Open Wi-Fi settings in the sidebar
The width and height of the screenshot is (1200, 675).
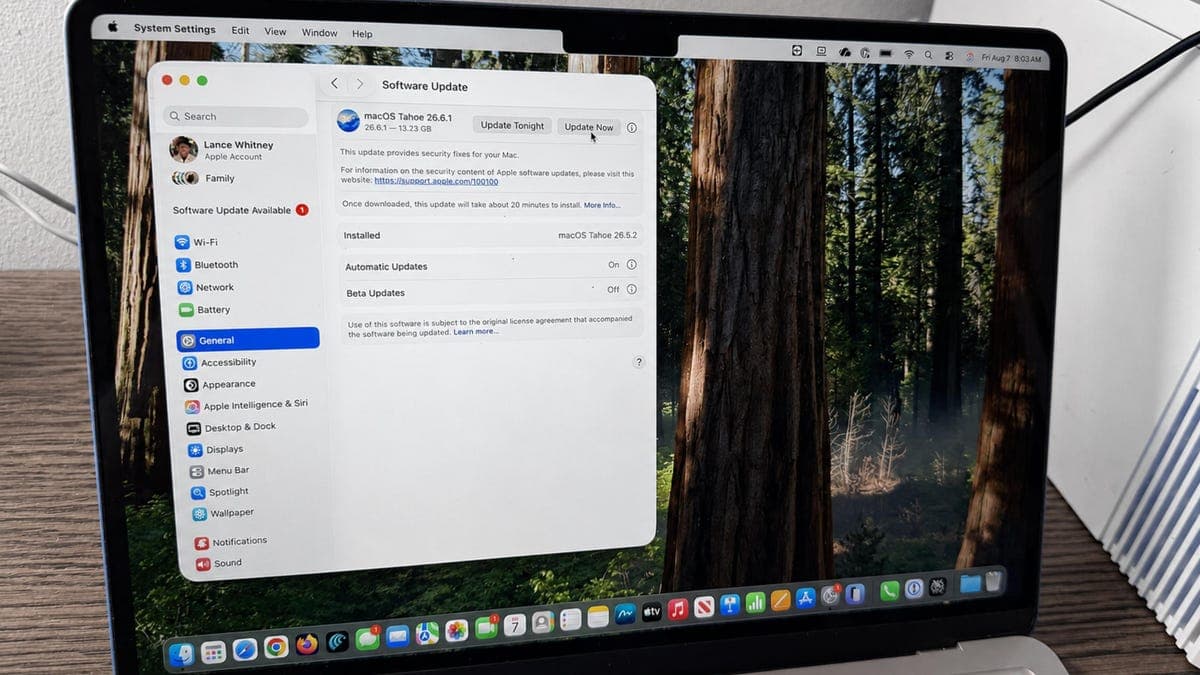coord(196,242)
